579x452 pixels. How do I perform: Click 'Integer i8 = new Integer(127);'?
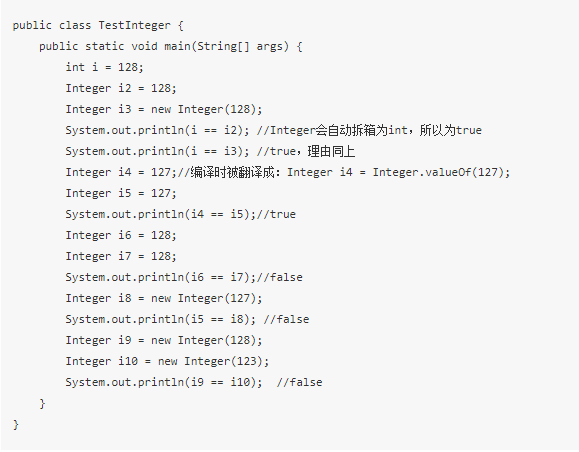click(164, 299)
